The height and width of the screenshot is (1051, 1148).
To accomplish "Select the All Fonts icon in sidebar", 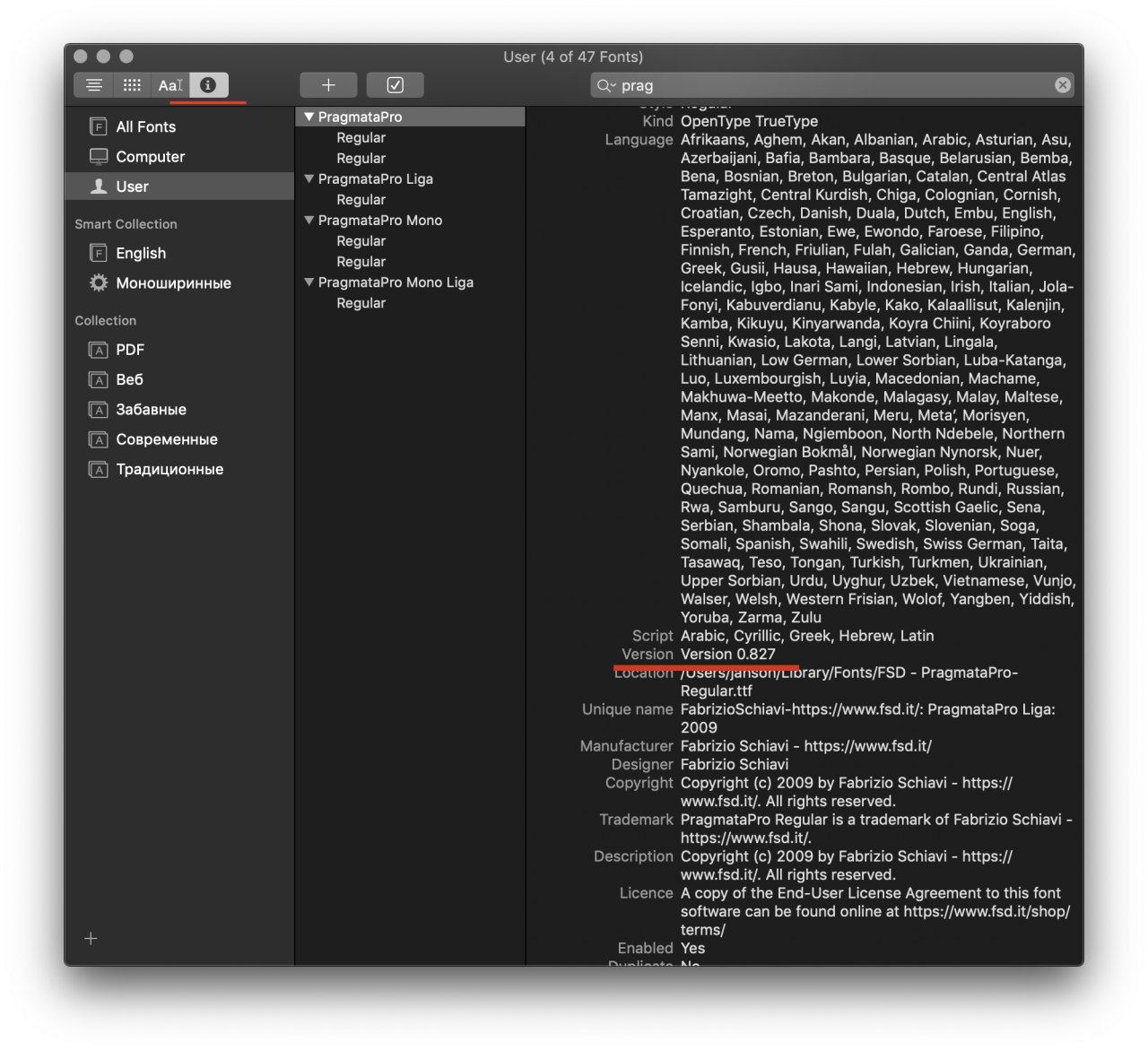I will point(99,126).
